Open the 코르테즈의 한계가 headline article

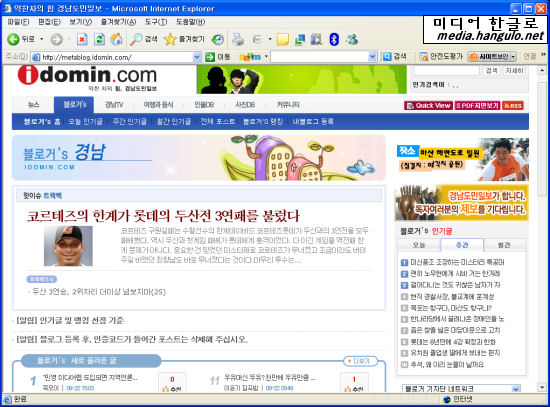163,215
